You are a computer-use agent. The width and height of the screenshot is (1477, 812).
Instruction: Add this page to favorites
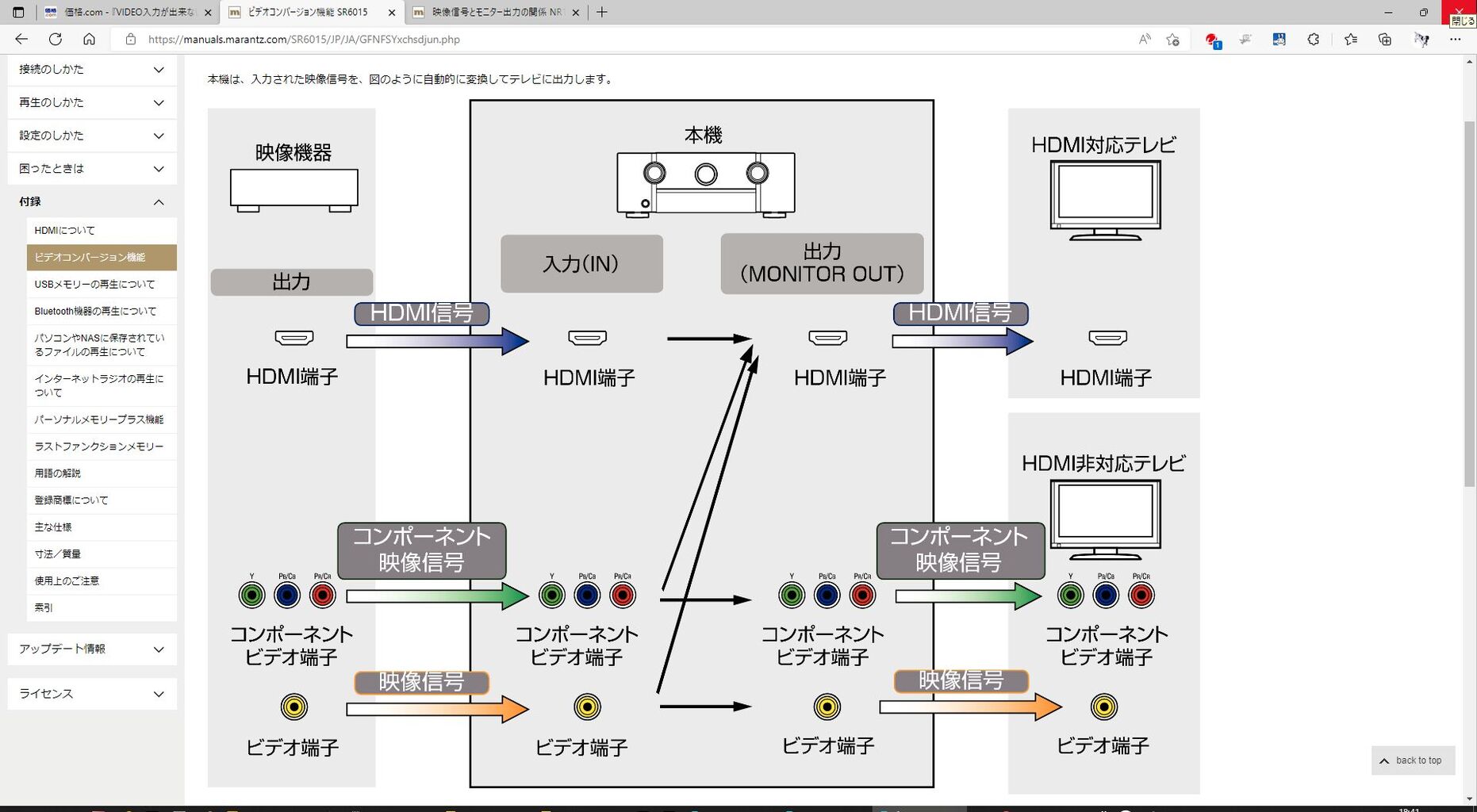(1173, 39)
